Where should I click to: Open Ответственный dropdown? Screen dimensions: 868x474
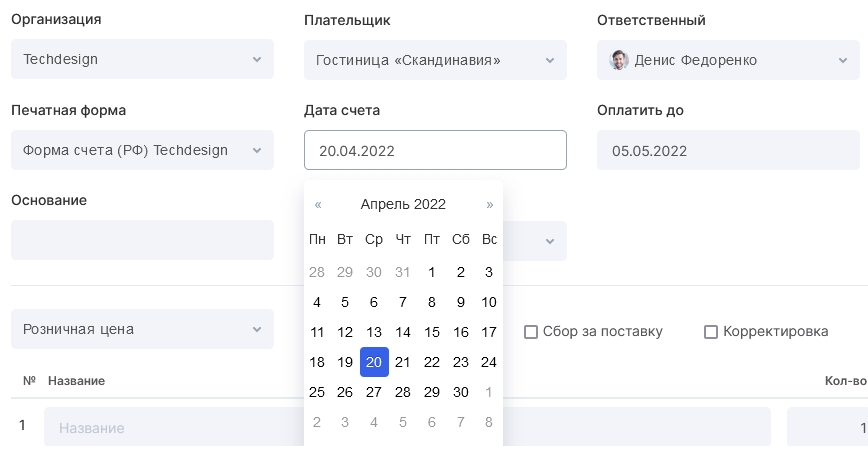(728, 60)
